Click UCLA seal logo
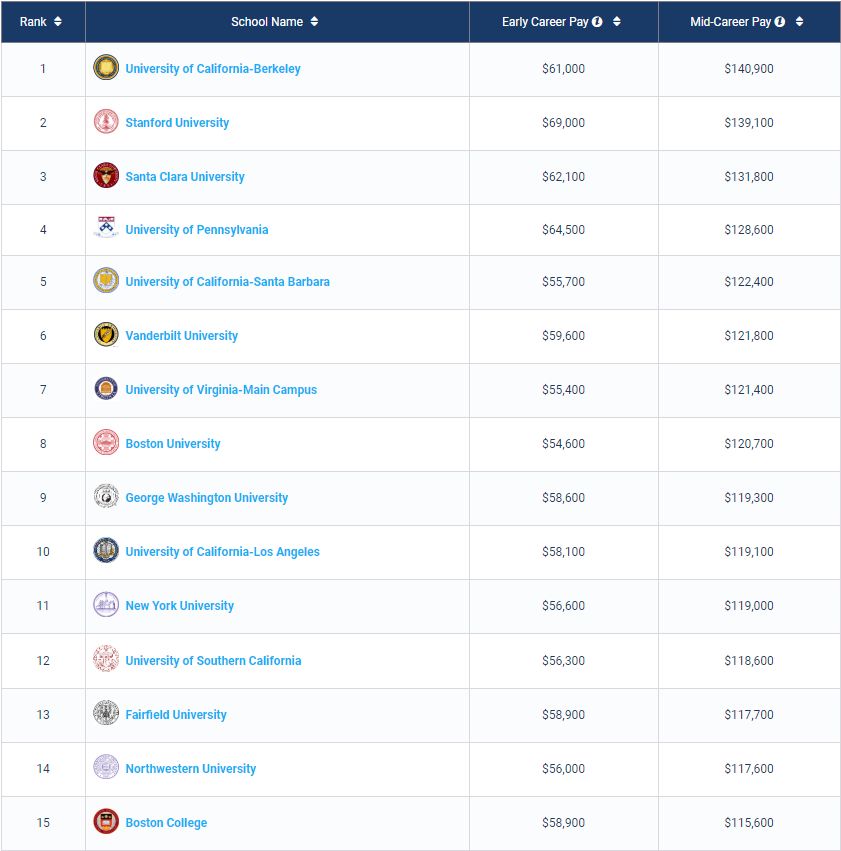This screenshot has height=851, width=841. 106,550
